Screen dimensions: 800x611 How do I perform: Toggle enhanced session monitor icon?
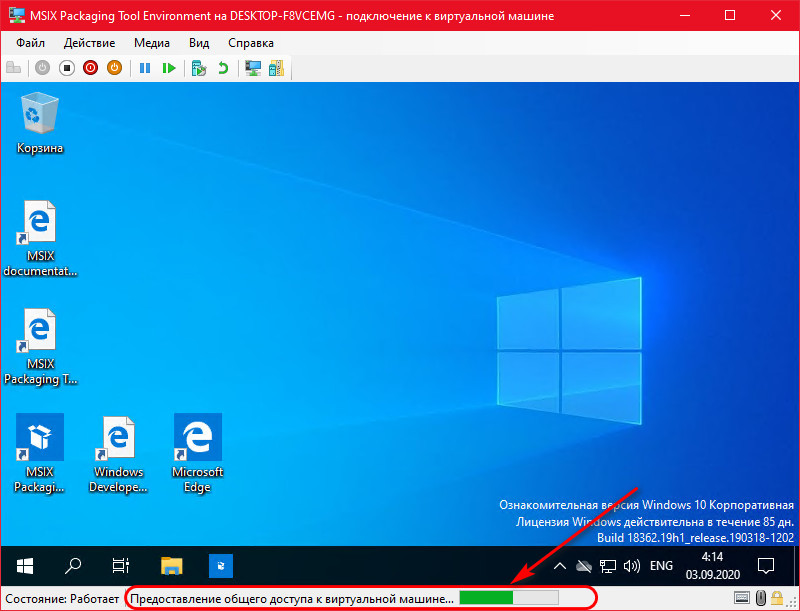(253, 68)
